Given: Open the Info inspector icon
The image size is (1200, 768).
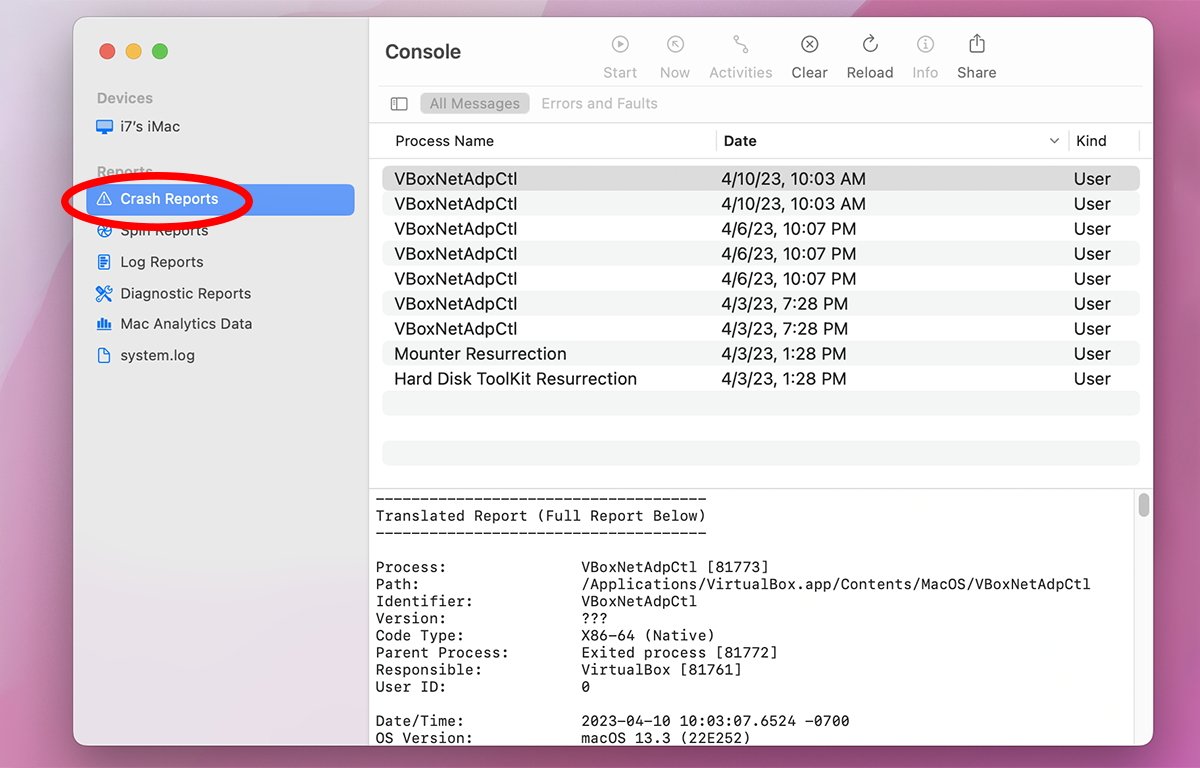Looking at the screenshot, I should 926,44.
